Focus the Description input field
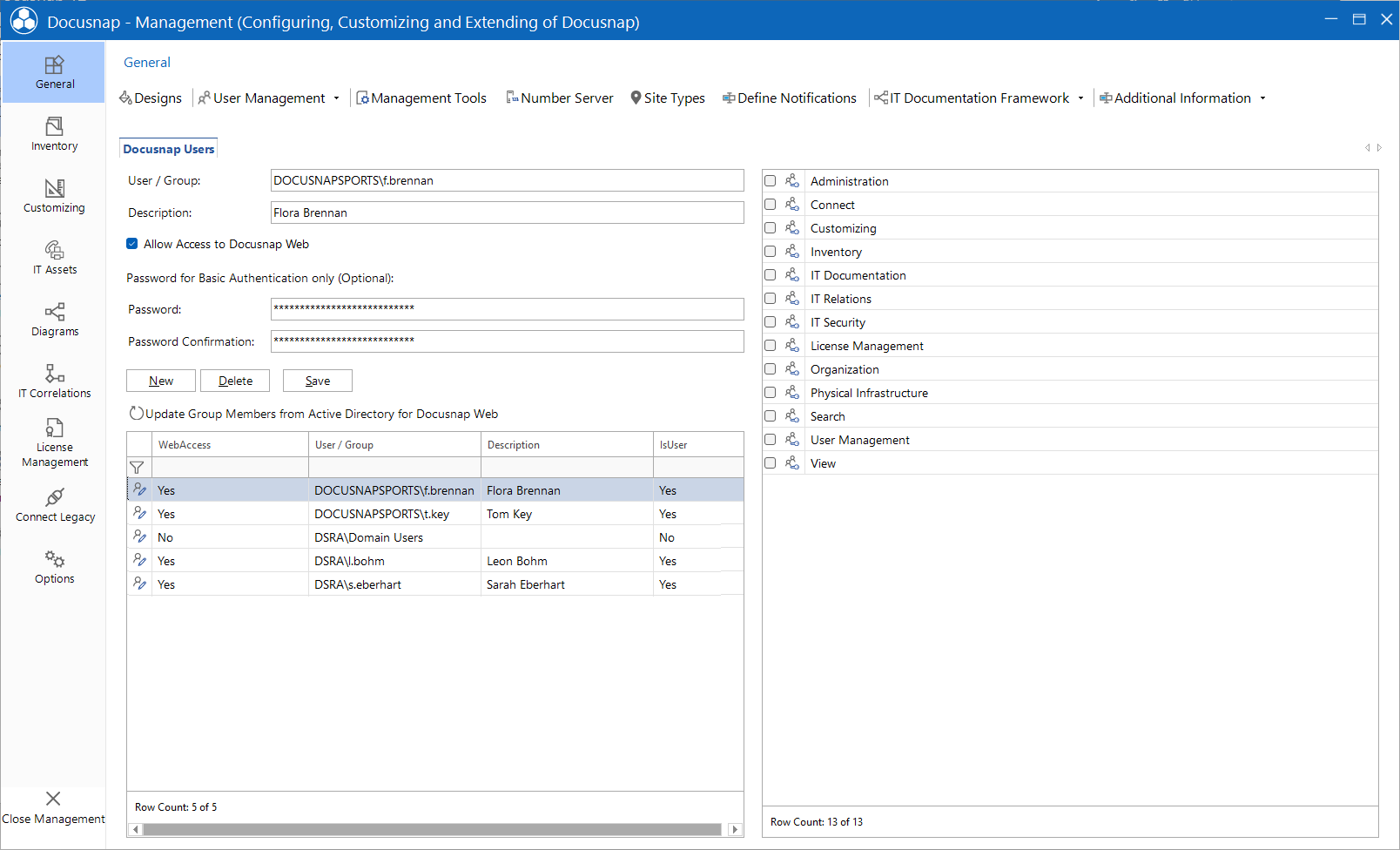 click(508, 212)
